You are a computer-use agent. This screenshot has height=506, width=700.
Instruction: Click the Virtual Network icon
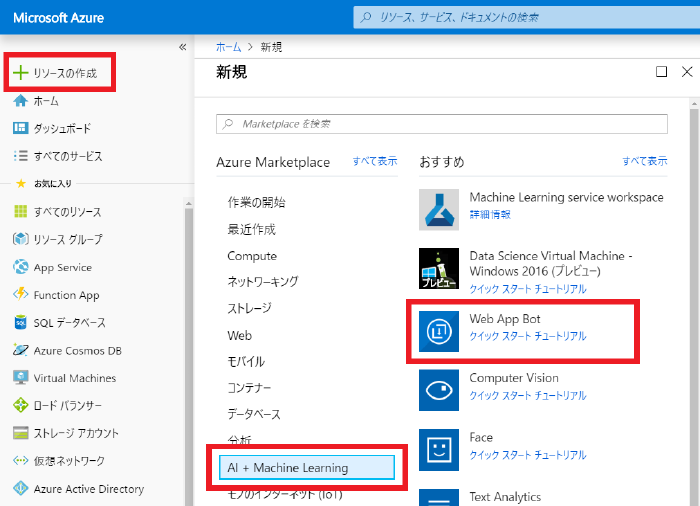pos(21,460)
